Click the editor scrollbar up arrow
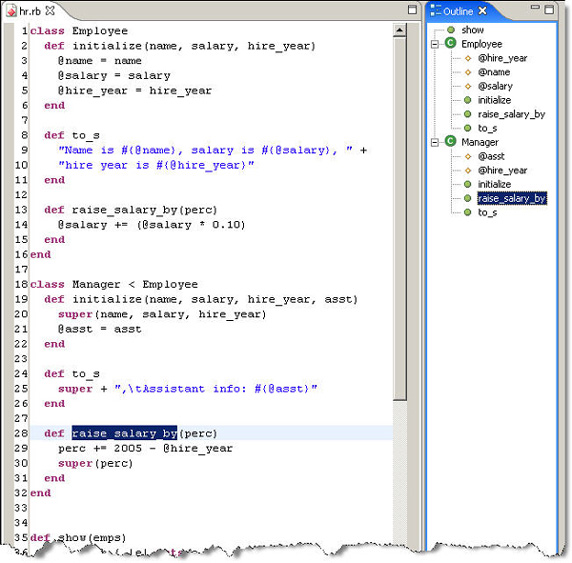The image size is (572, 563). click(x=399, y=30)
